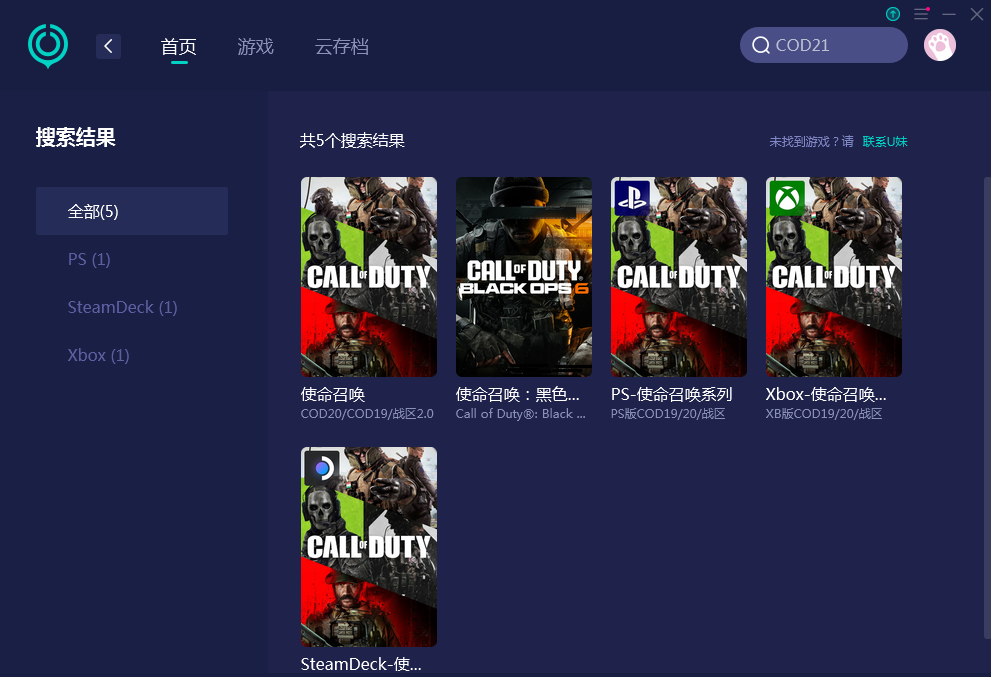Filter results by PS (1)
Image resolution: width=991 pixels, height=677 pixels.
[x=89, y=259]
